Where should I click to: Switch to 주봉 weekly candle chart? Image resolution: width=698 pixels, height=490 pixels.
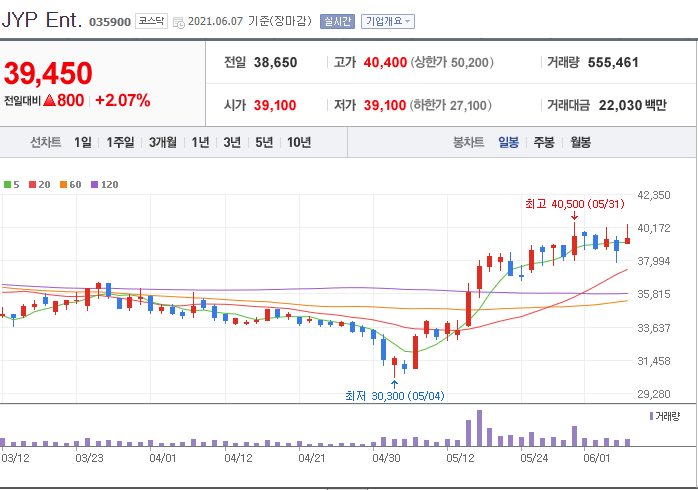544,142
